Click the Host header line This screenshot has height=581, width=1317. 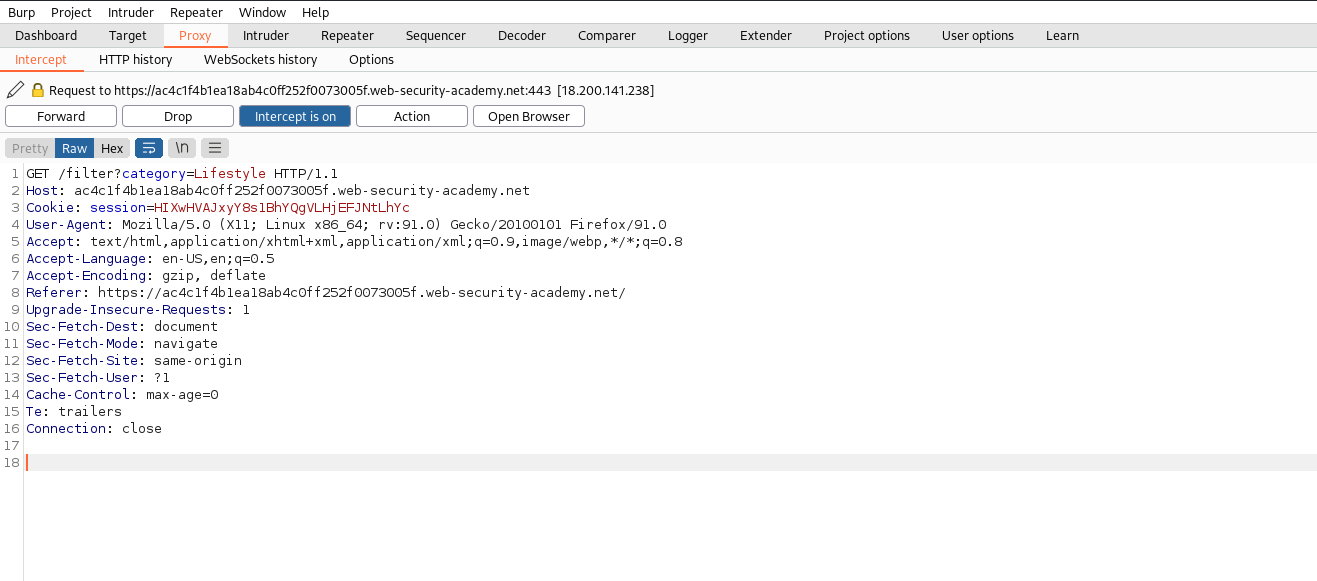coord(278,190)
